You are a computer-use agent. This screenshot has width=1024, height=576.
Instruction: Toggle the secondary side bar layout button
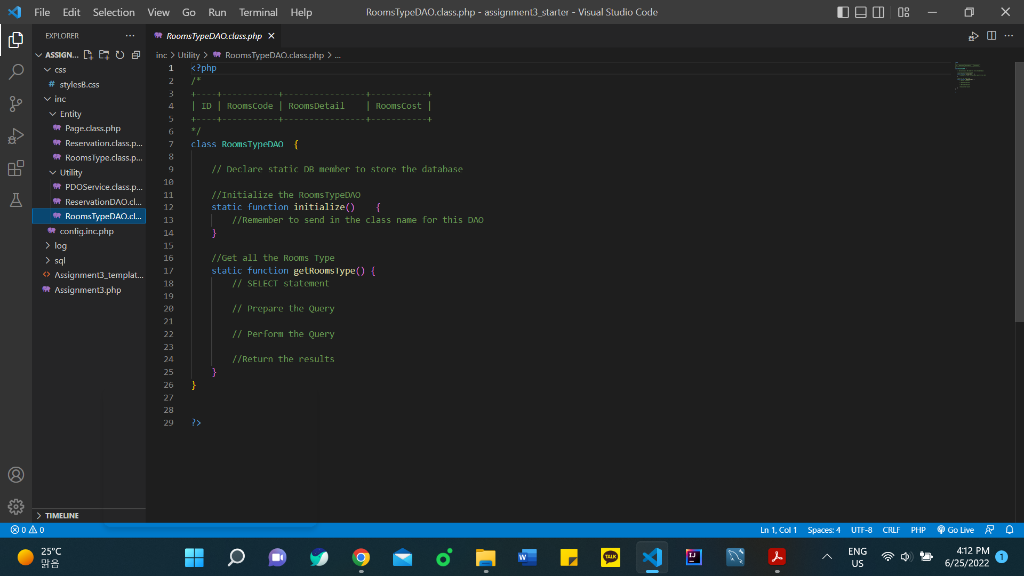tap(878, 12)
